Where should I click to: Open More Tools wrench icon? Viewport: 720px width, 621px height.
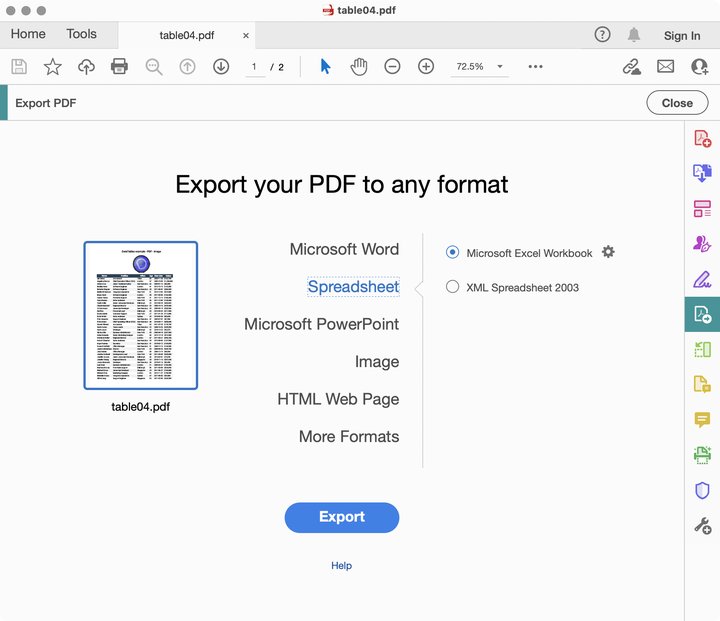click(702, 525)
